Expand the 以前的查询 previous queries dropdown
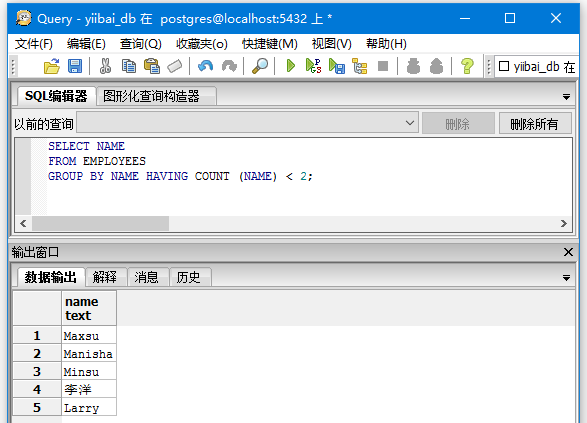The height and width of the screenshot is (423, 587). click(x=410, y=123)
